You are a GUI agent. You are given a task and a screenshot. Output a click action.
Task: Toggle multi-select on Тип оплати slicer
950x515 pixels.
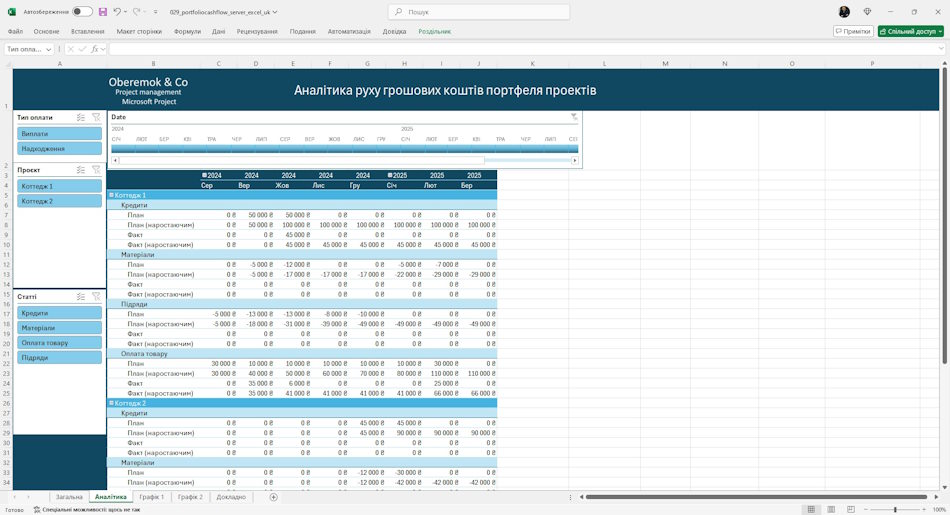coord(81,118)
